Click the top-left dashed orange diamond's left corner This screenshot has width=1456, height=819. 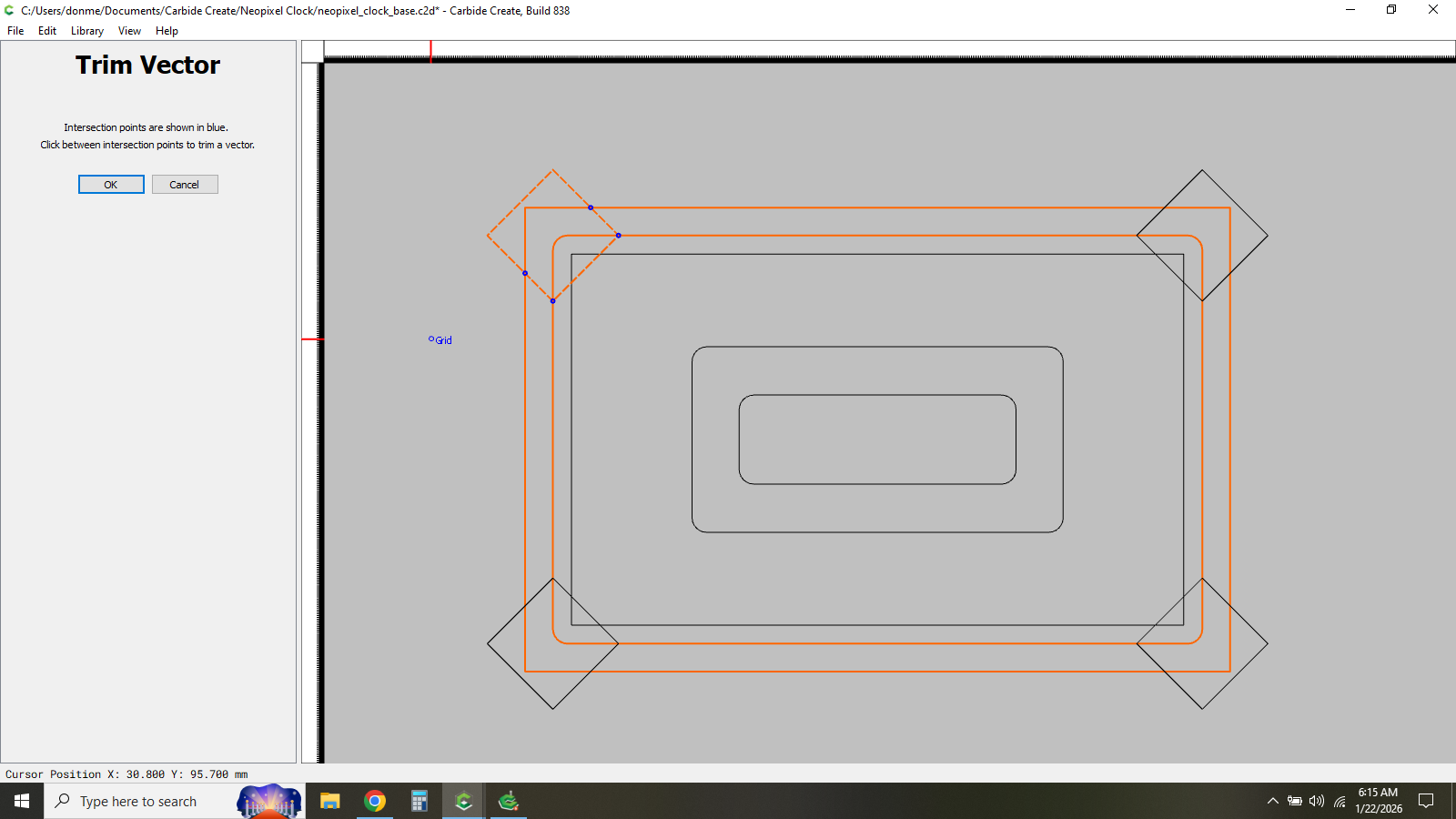coord(489,236)
